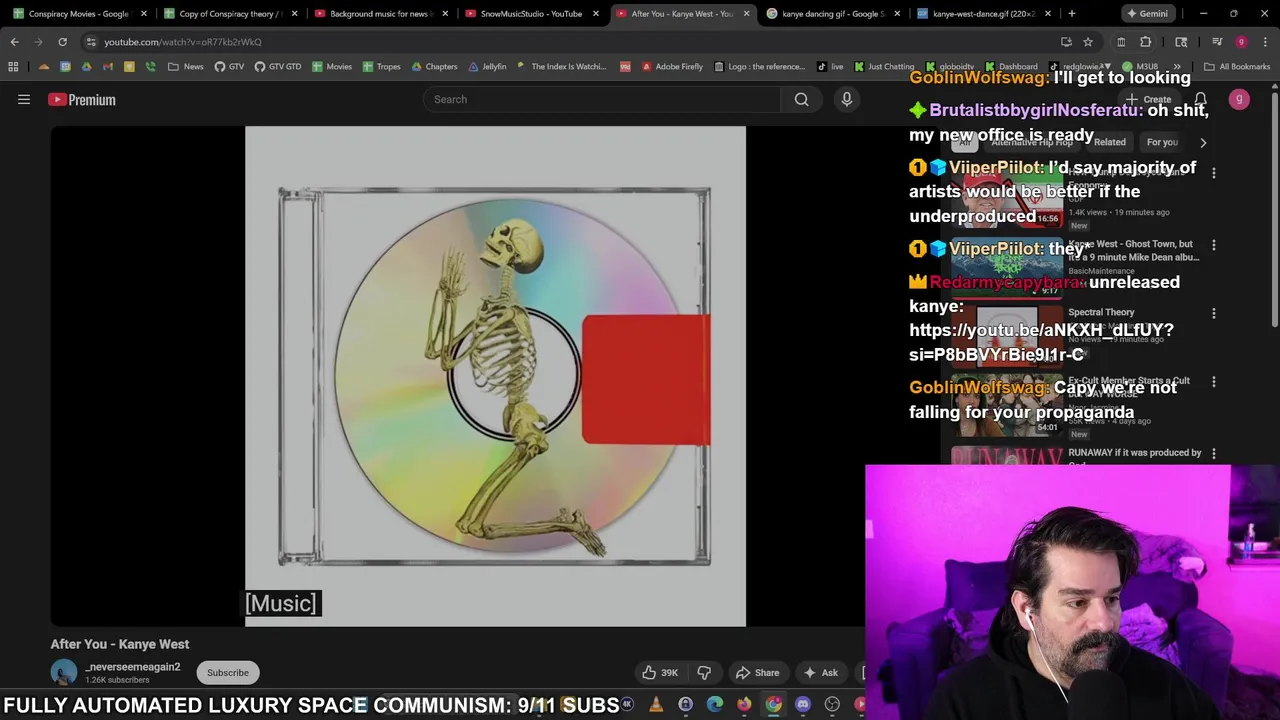The width and height of the screenshot is (1280, 720).
Task: Open the Chrome apps grid in bookmarks bar
Action: [13, 67]
